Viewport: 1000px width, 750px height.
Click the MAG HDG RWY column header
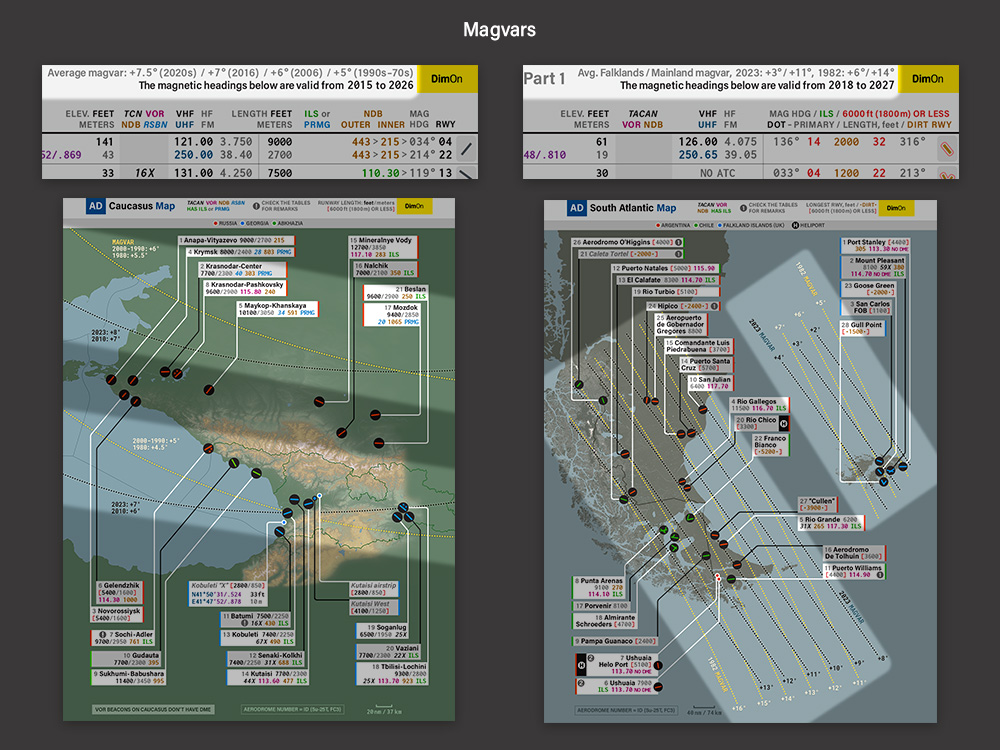point(432,119)
